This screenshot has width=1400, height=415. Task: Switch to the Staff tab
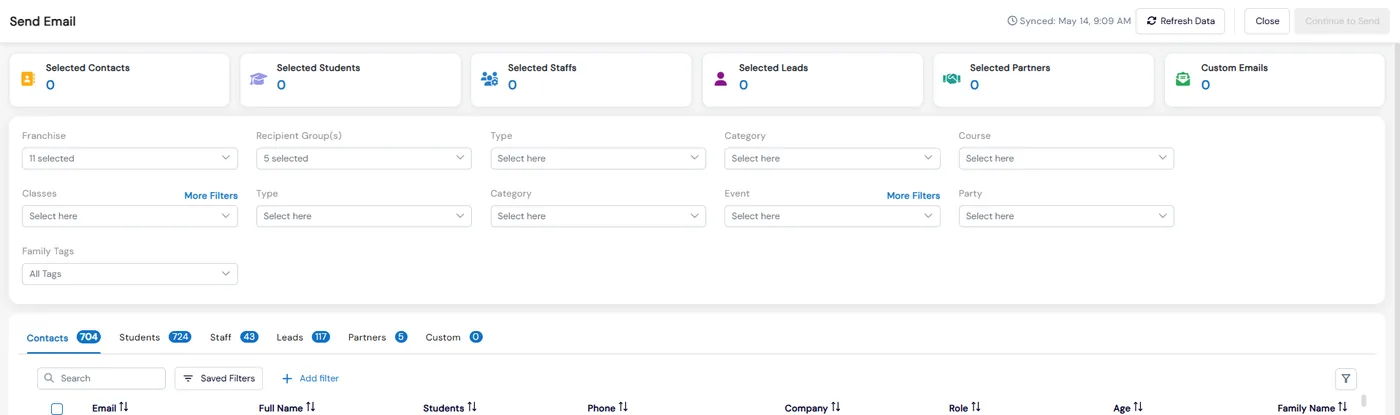point(234,338)
